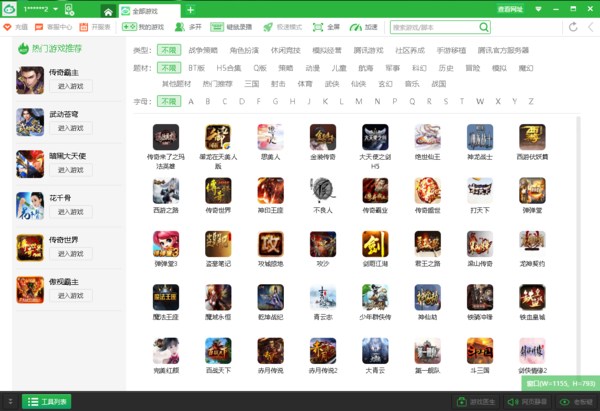Screen dimensions: 600x411
Task: Filter theme by H5合集
Action: [229, 68]
